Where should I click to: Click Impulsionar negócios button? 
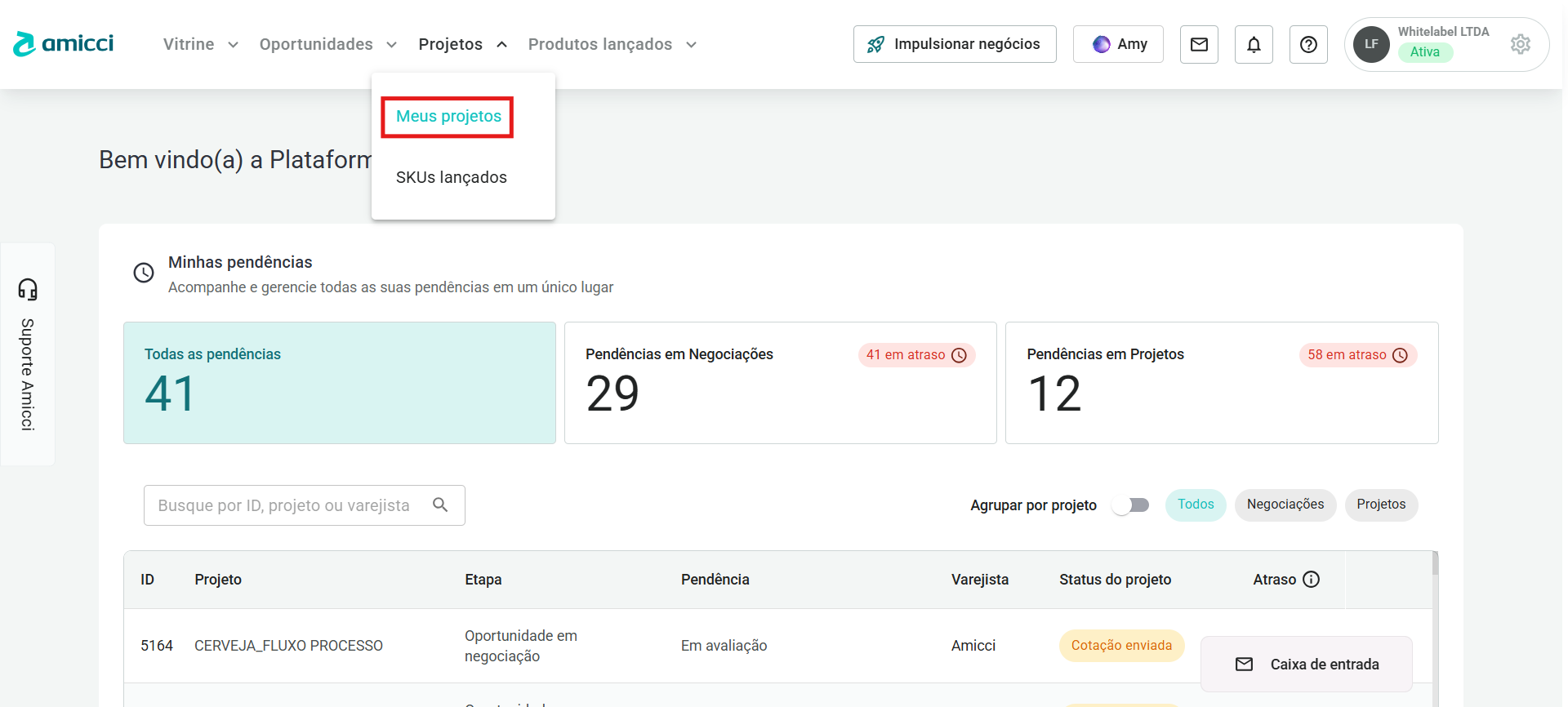click(x=954, y=44)
